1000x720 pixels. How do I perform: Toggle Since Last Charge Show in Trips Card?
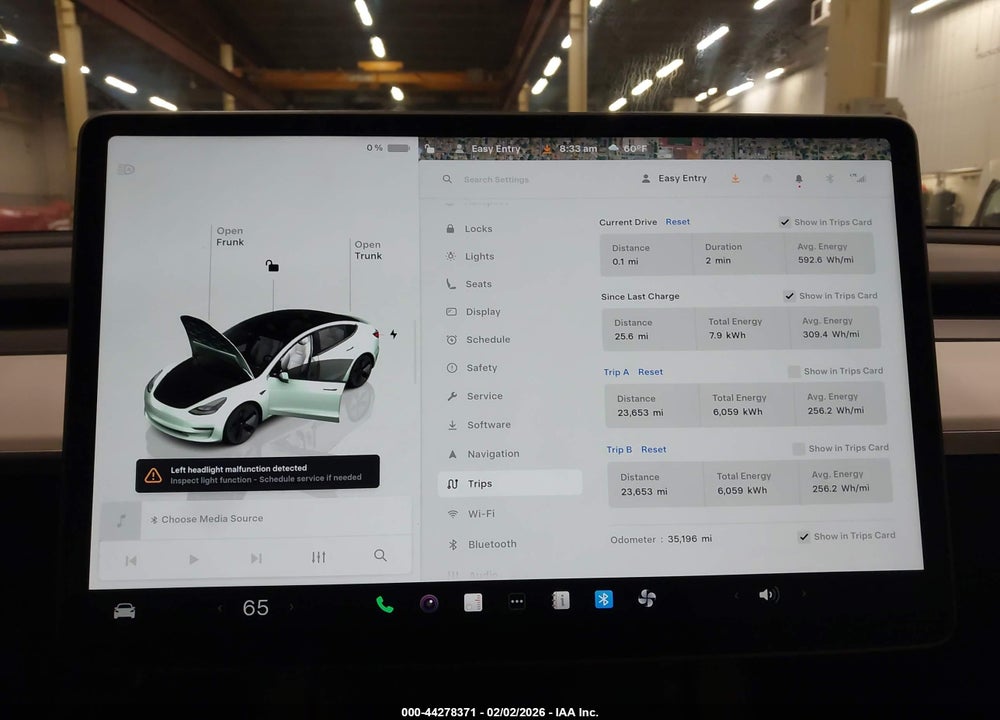tap(790, 296)
